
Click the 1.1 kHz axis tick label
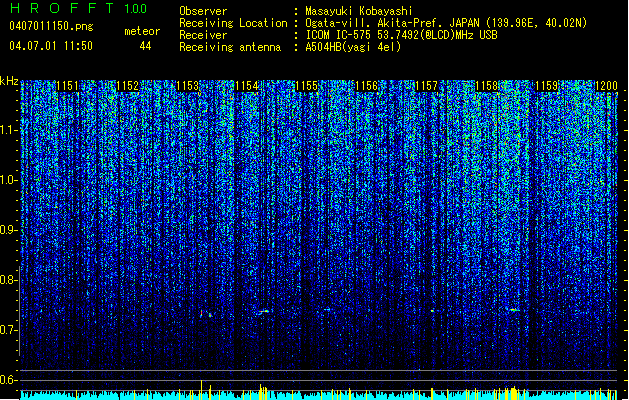[8, 130]
